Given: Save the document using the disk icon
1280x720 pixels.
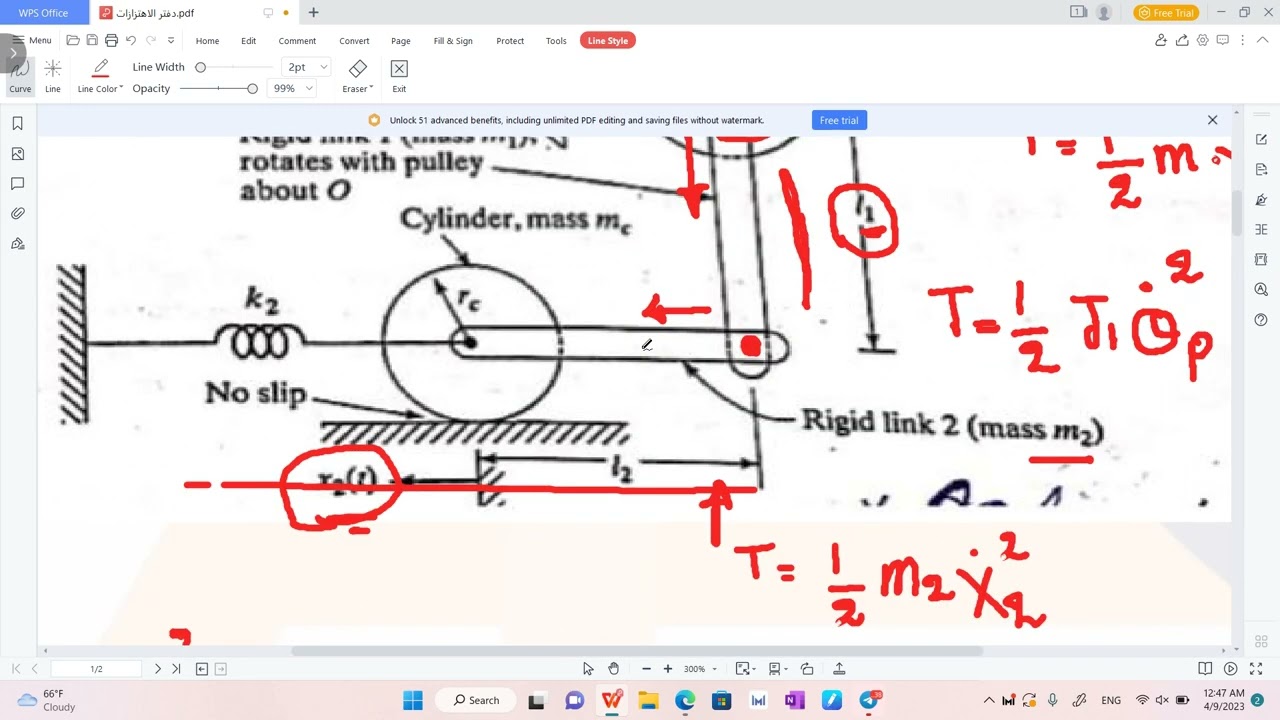Looking at the screenshot, I should 92,40.
